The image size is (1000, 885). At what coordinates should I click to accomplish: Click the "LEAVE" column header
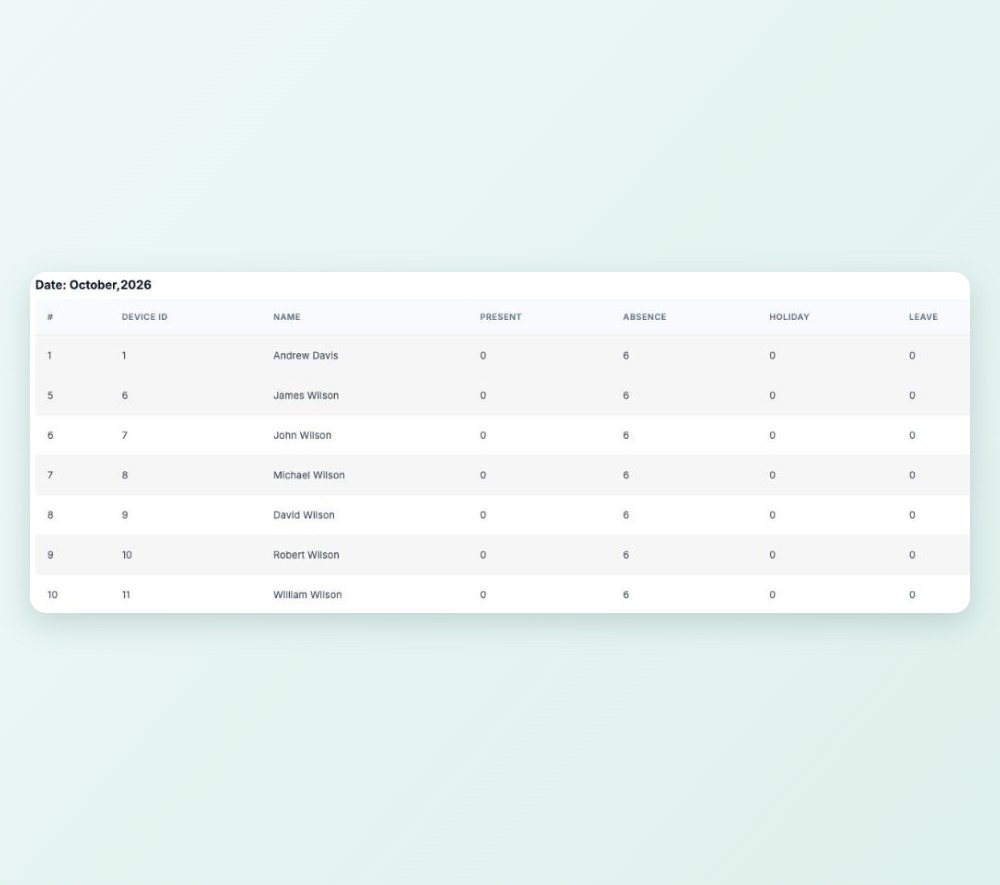[923, 317]
